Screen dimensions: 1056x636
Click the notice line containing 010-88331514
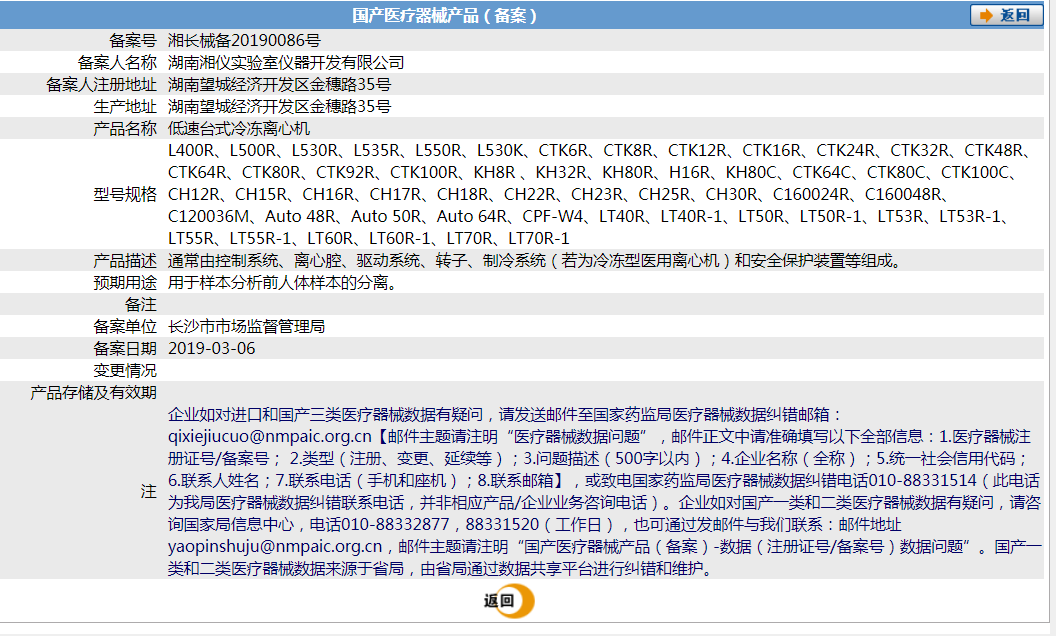tap(604, 480)
